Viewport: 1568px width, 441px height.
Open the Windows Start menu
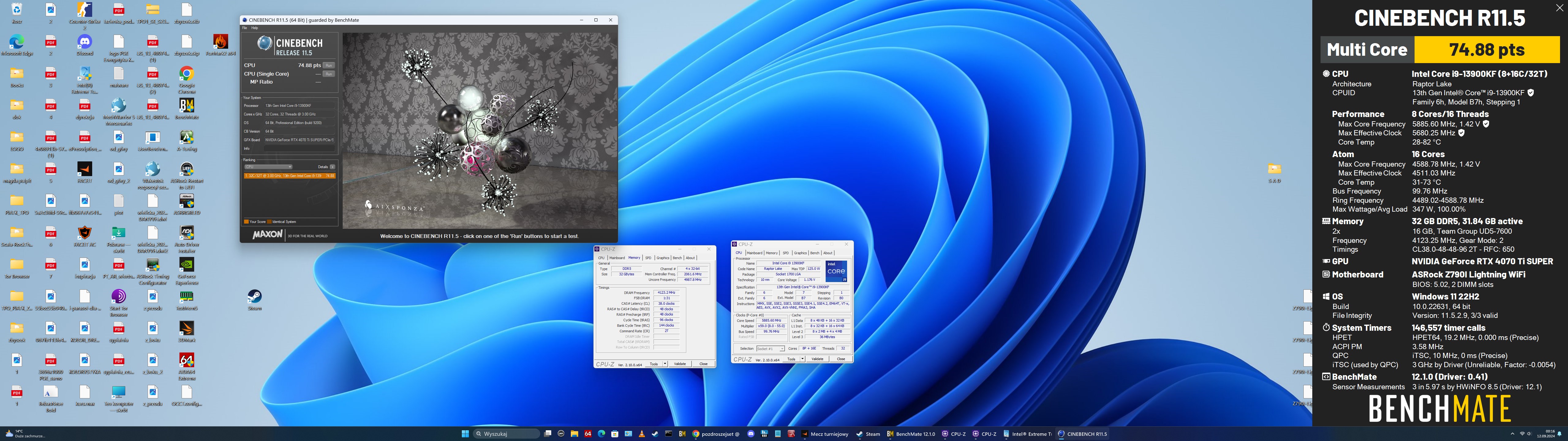[465, 434]
